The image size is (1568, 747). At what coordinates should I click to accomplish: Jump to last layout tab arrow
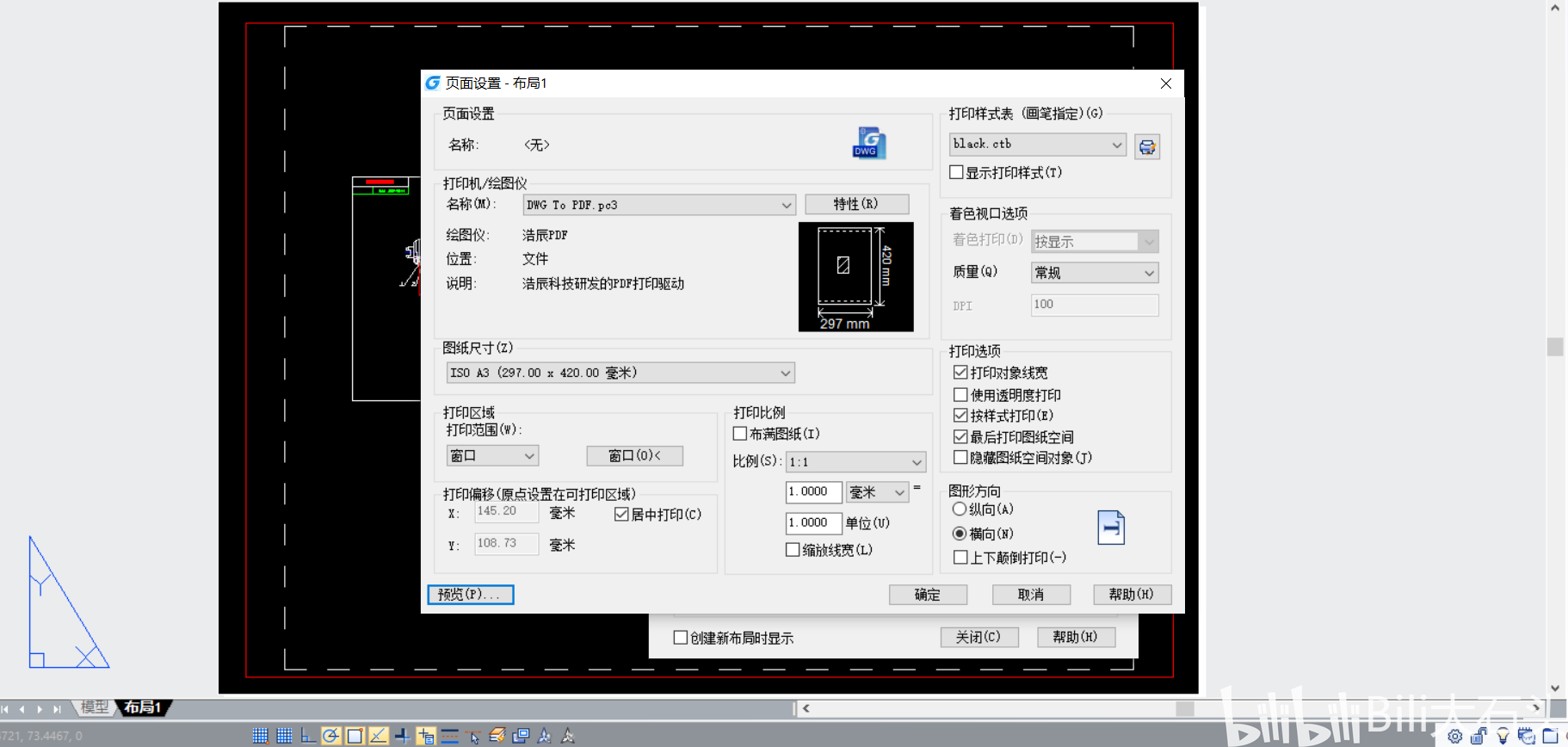point(57,709)
